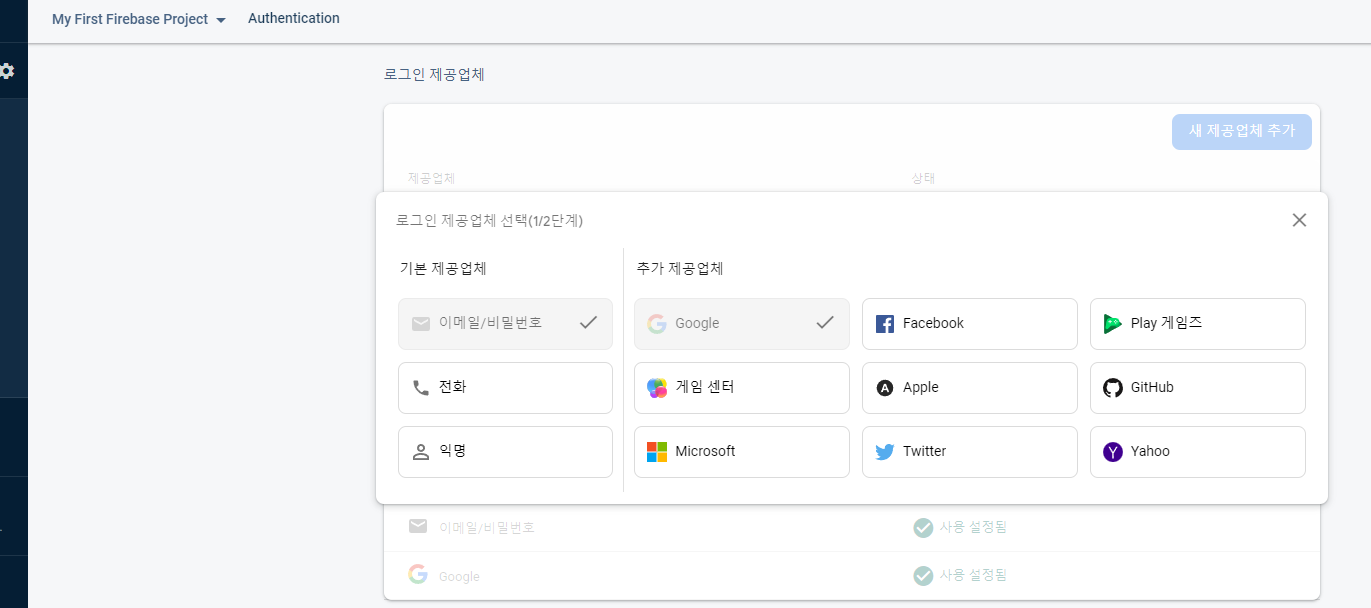Click checkmark on 이메일/비밀번호 option
1371x608 pixels.
click(589, 323)
